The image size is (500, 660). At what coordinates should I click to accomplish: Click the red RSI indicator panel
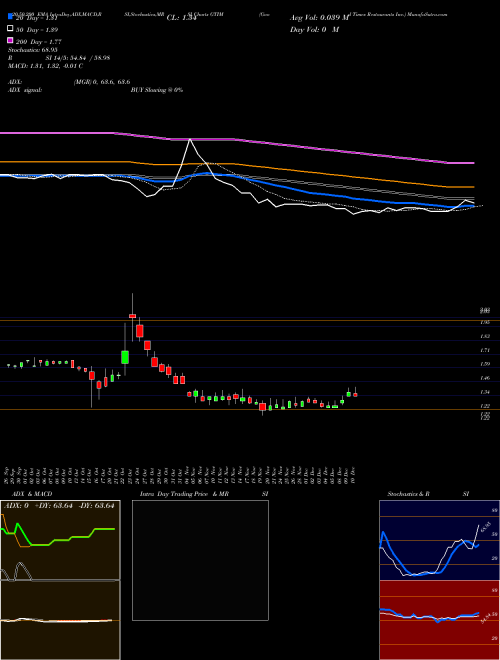tap(439, 620)
